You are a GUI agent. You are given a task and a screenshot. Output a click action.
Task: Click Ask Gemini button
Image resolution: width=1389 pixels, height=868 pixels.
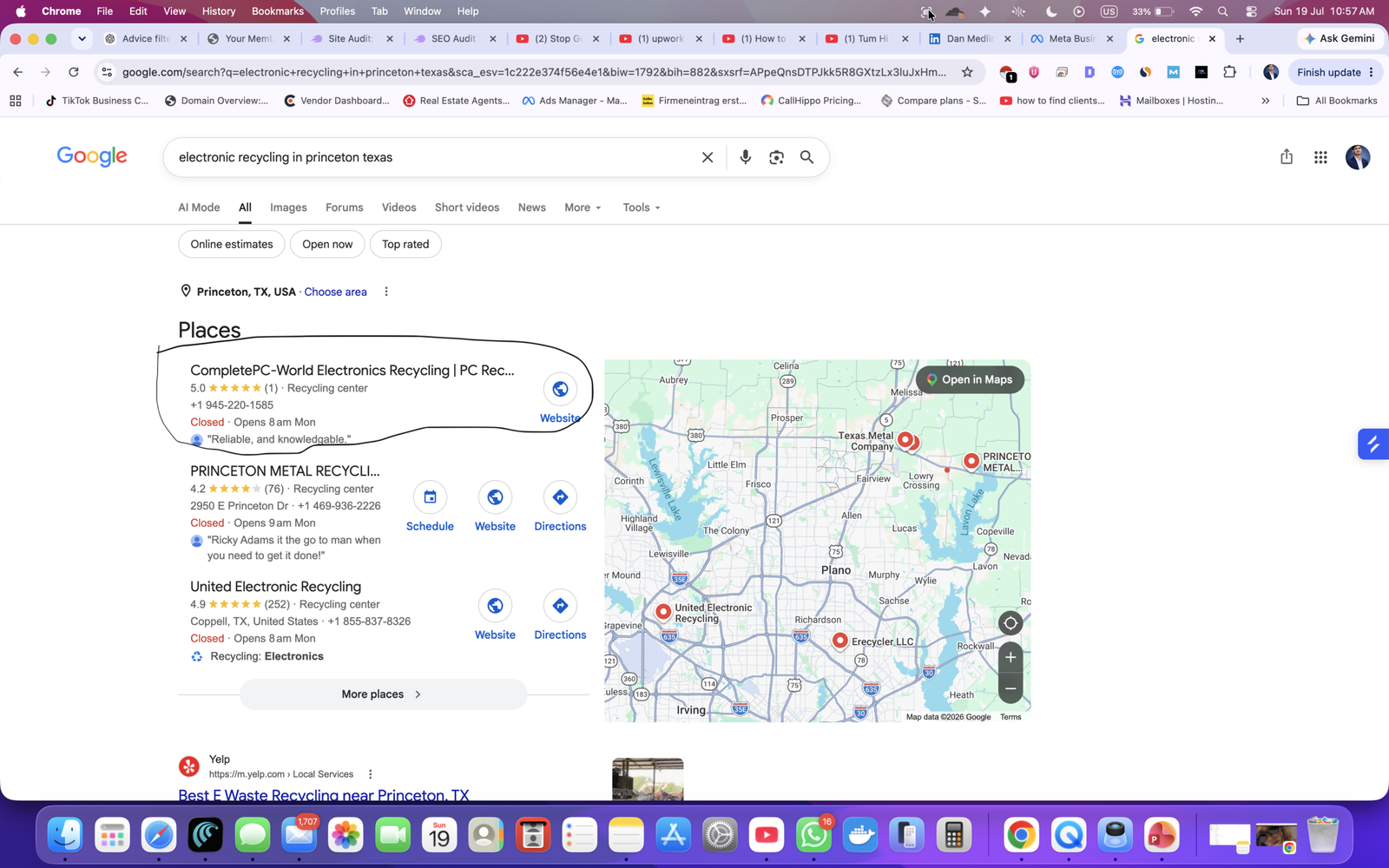point(1339,38)
